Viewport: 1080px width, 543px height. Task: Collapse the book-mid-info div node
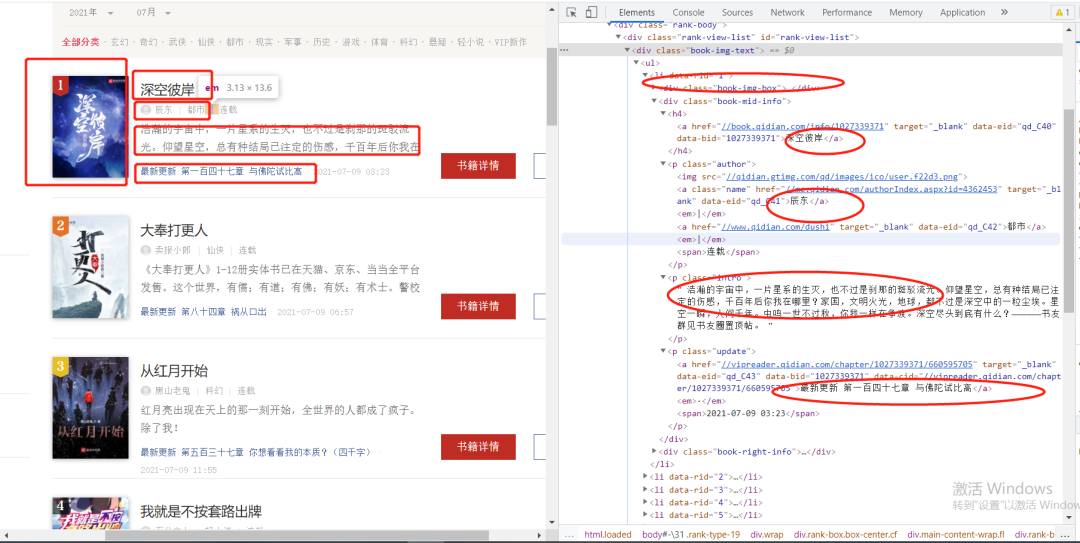(x=654, y=101)
